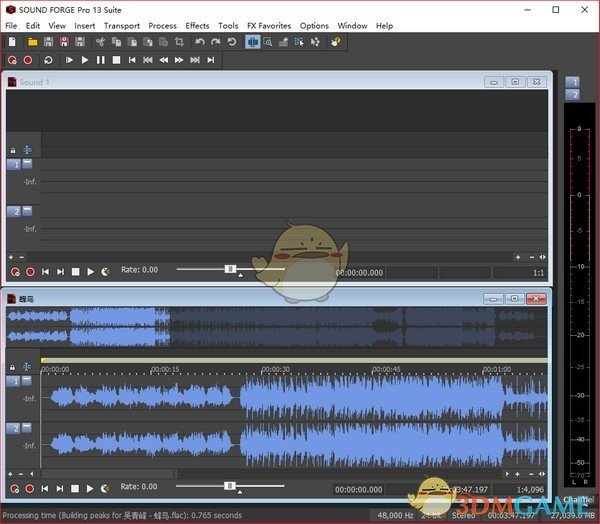The image size is (600, 524).
Task: Minimize the 蜂鸟 data window
Action: (493, 299)
